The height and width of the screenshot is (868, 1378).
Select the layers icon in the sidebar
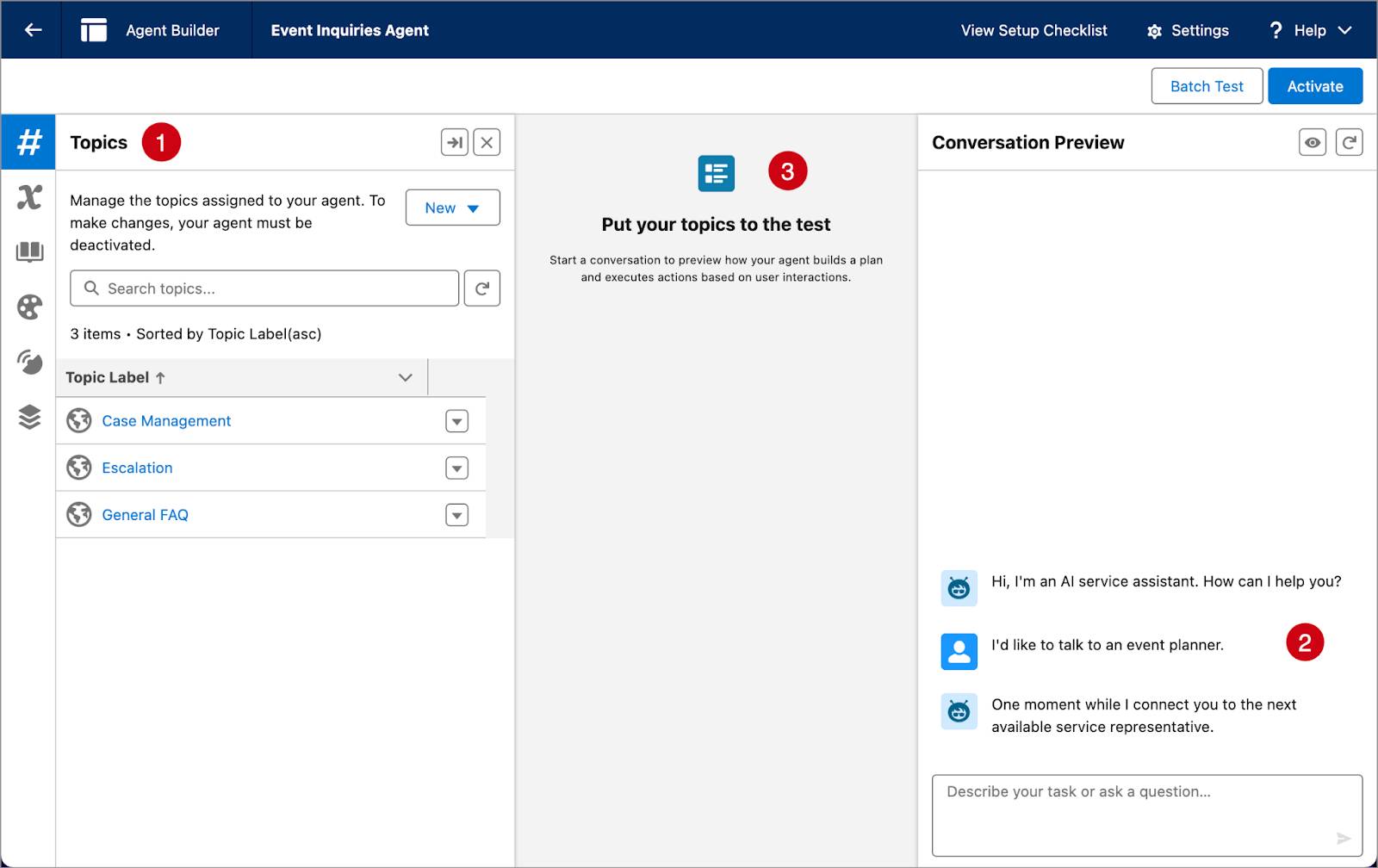point(28,418)
